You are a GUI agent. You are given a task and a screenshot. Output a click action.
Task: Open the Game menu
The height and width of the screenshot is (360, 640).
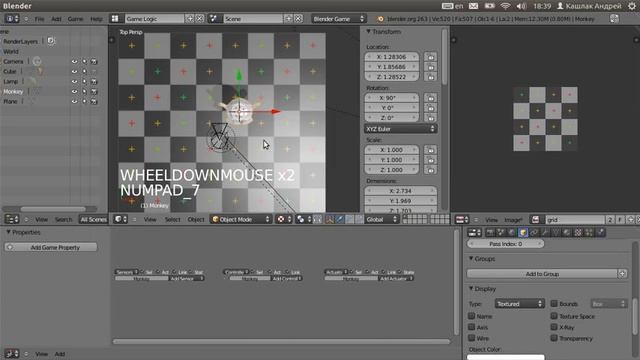click(x=75, y=19)
